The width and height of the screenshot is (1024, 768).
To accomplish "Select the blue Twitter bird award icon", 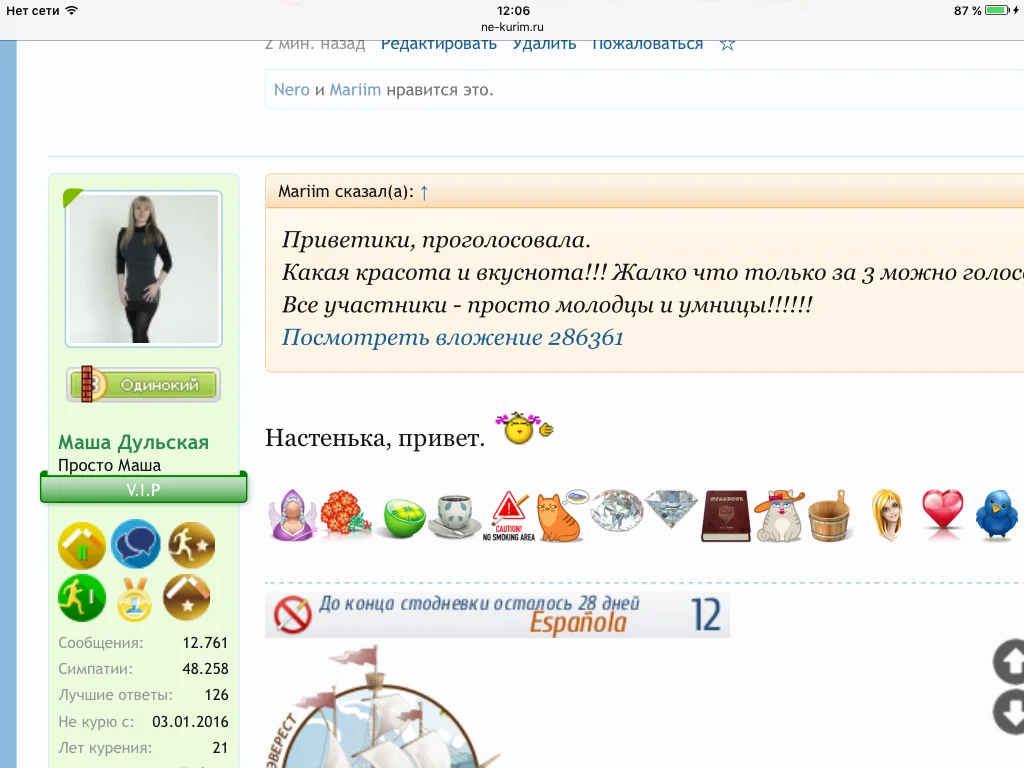I will [996, 514].
